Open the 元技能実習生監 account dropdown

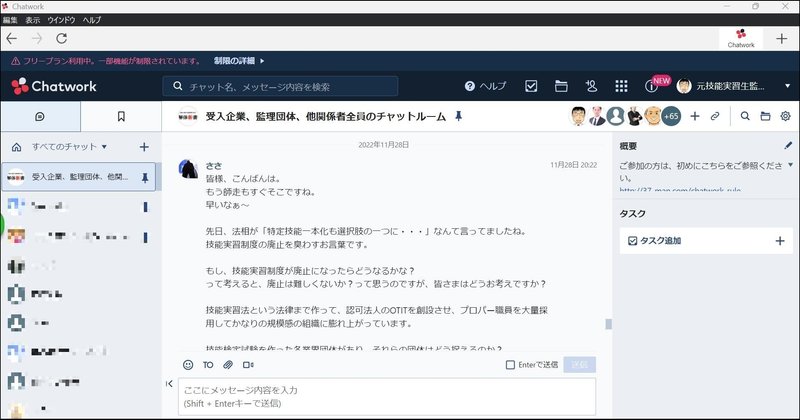[734, 86]
